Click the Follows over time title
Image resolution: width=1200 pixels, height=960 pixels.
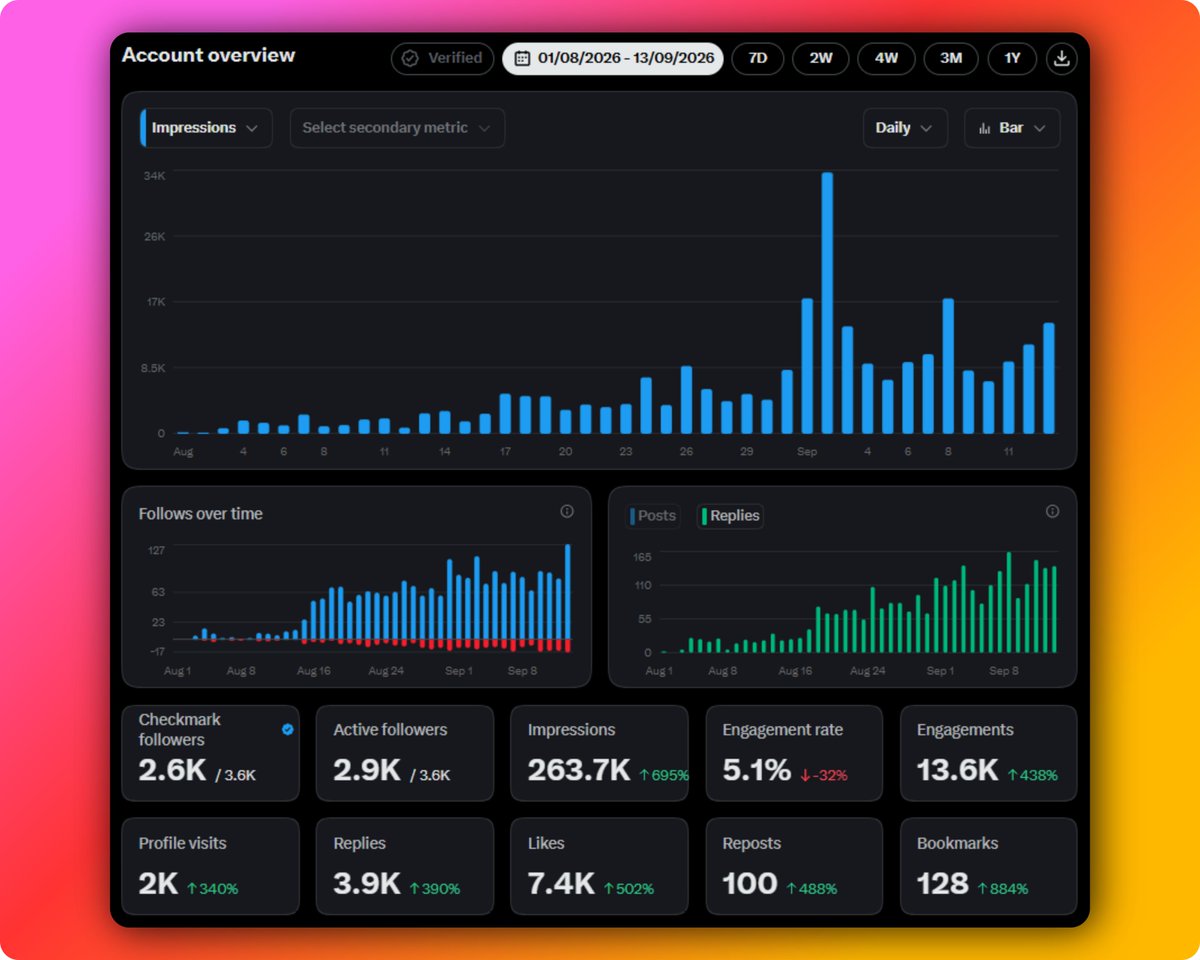[201, 514]
